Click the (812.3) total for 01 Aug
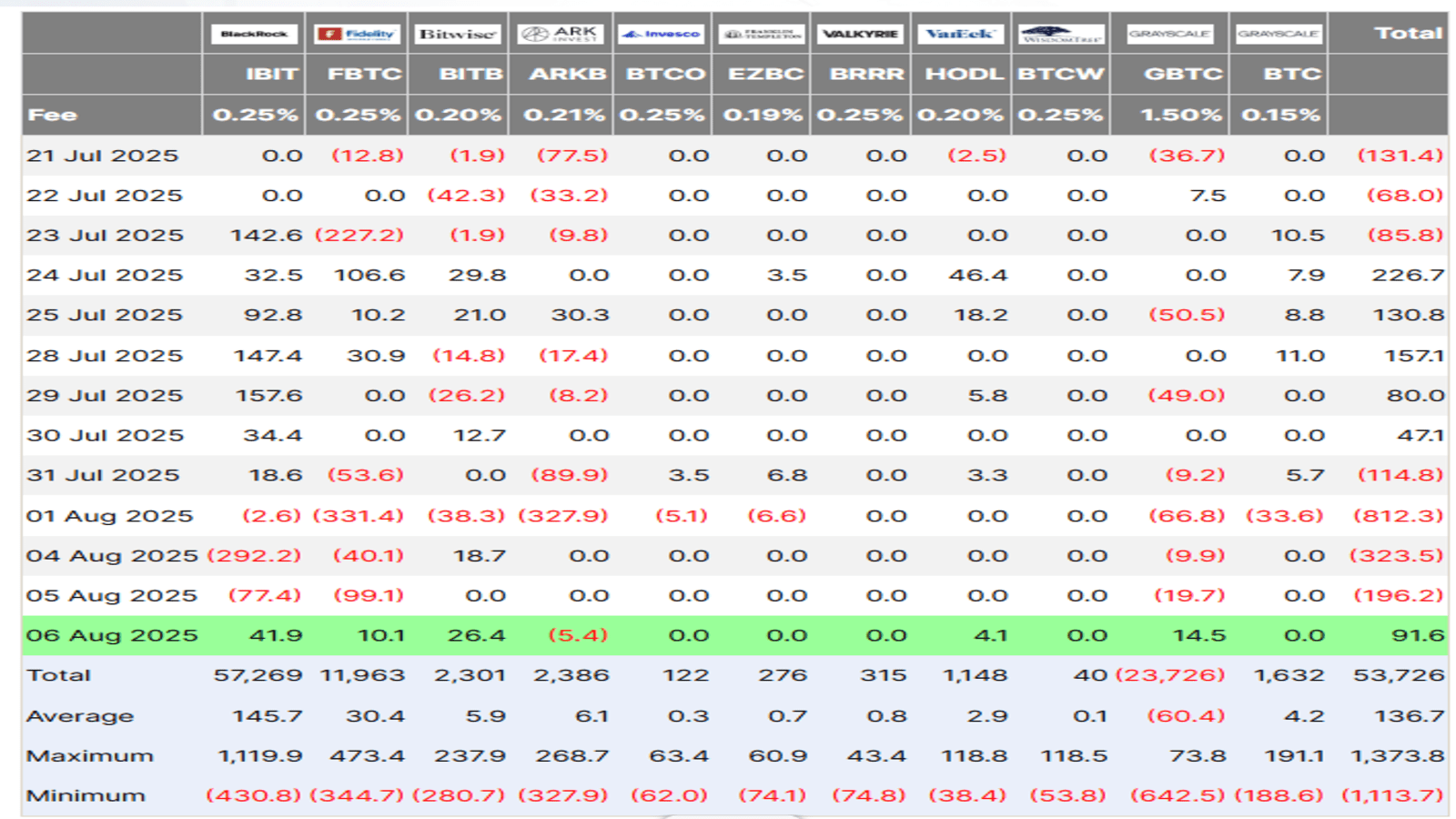 (1399, 516)
